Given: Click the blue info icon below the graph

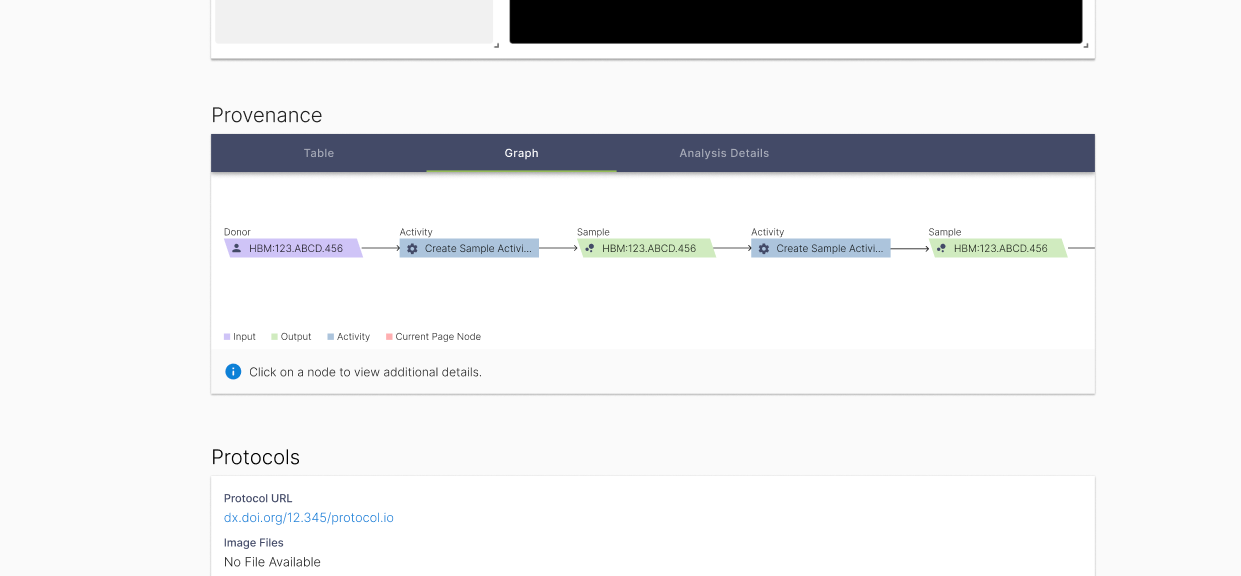Looking at the screenshot, I should tap(232, 371).
